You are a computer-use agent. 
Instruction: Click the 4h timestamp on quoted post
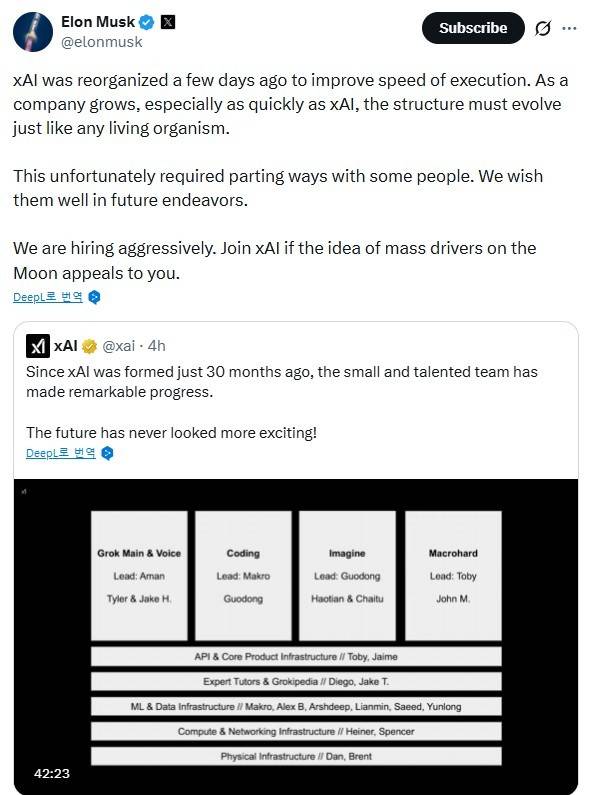pos(157,346)
